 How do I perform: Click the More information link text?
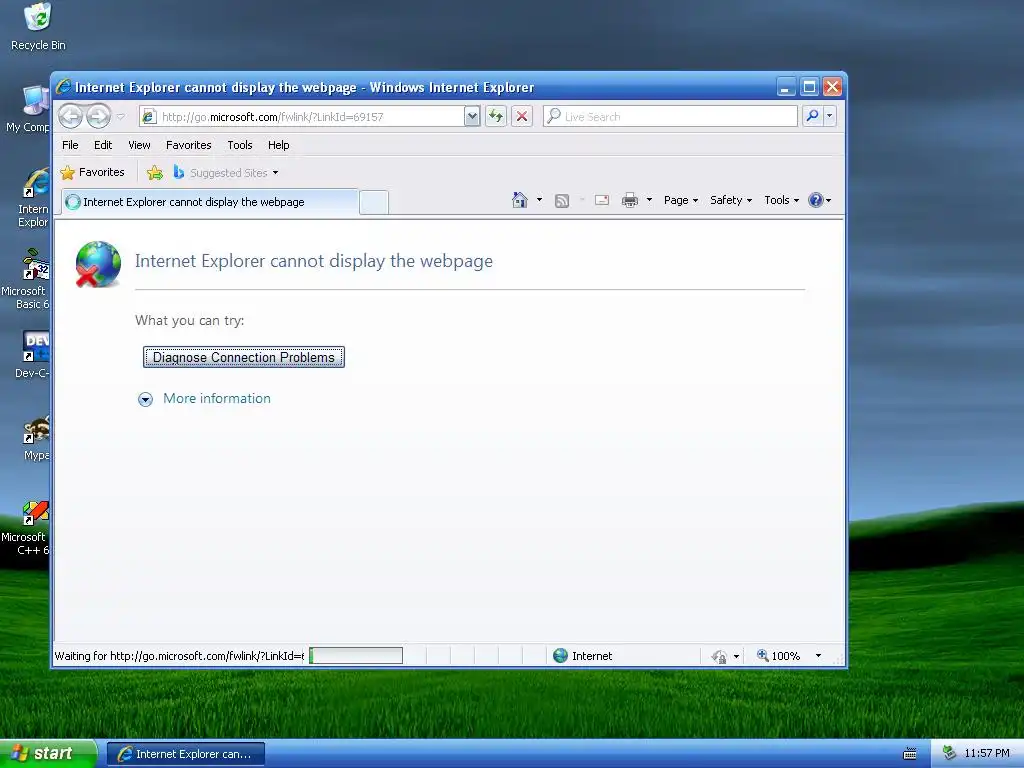[217, 398]
